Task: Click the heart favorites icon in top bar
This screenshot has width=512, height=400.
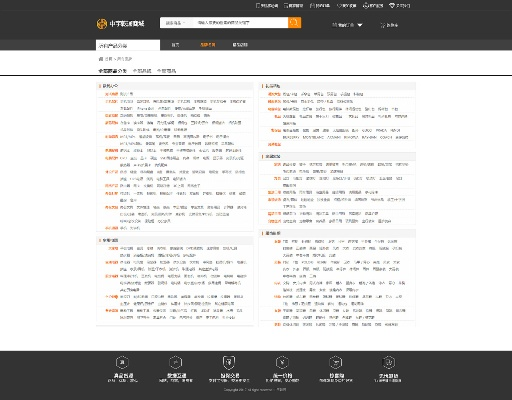Action: point(339,6)
